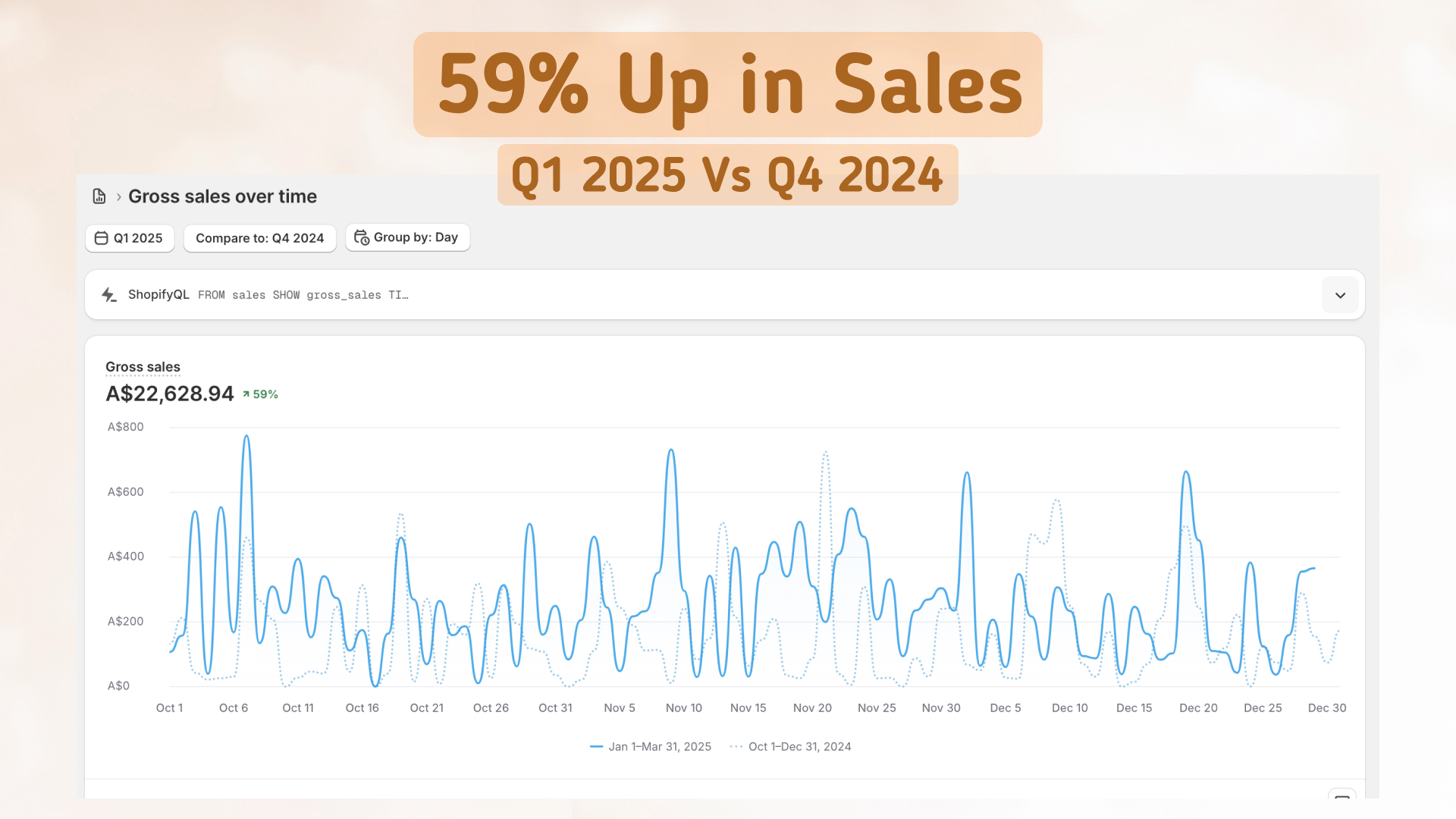The height and width of the screenshot is (819, 1456).
Task: Toggle the Jan 1–Mar 31, 2025 legend series
Action: click(x=659, y=747)
